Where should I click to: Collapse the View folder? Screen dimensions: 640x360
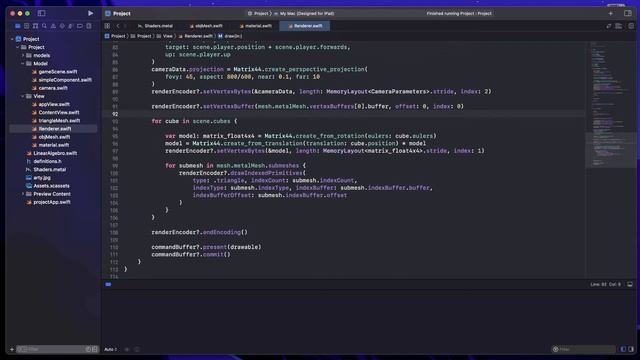click(23, 96)
